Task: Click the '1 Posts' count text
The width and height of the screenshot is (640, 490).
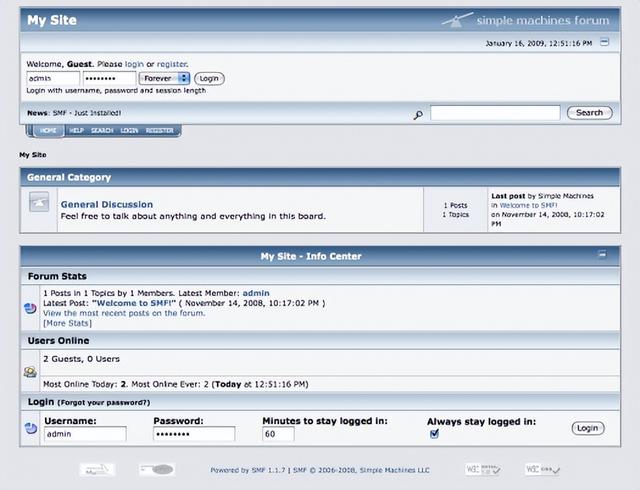Action: pyautogui.click(x=456, y=205)
